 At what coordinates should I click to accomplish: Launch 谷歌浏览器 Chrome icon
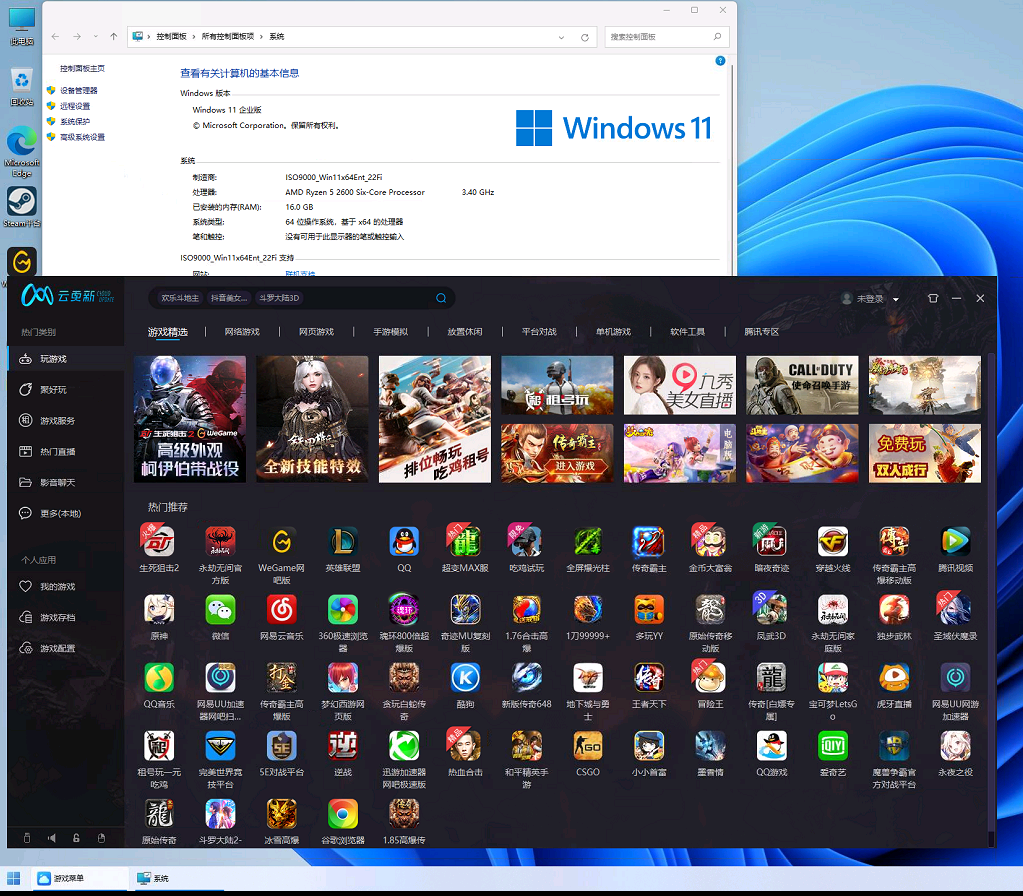point(343,814)
